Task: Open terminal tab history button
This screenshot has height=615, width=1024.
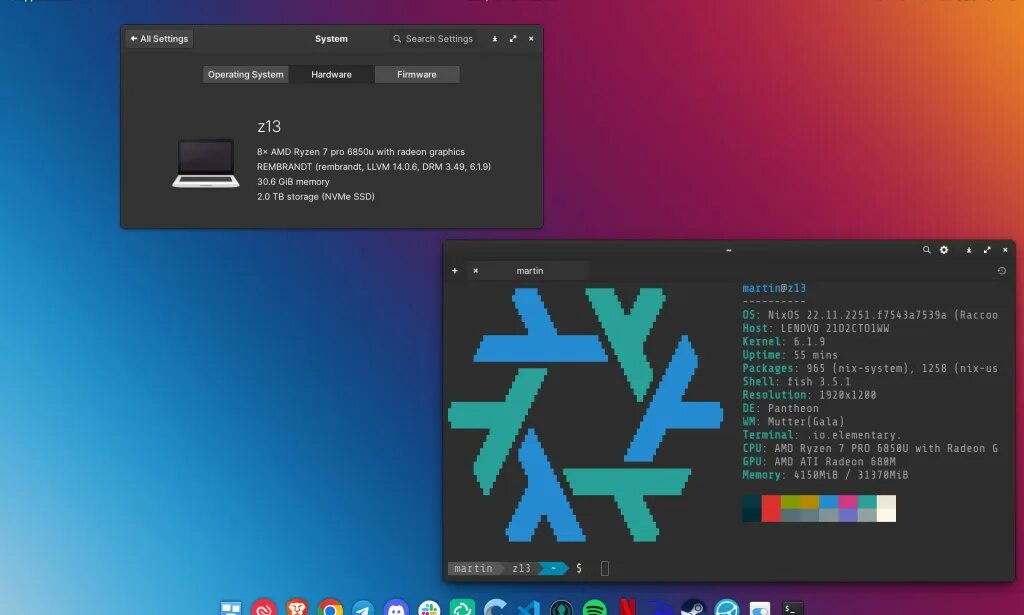Action: pos(1001,270)
